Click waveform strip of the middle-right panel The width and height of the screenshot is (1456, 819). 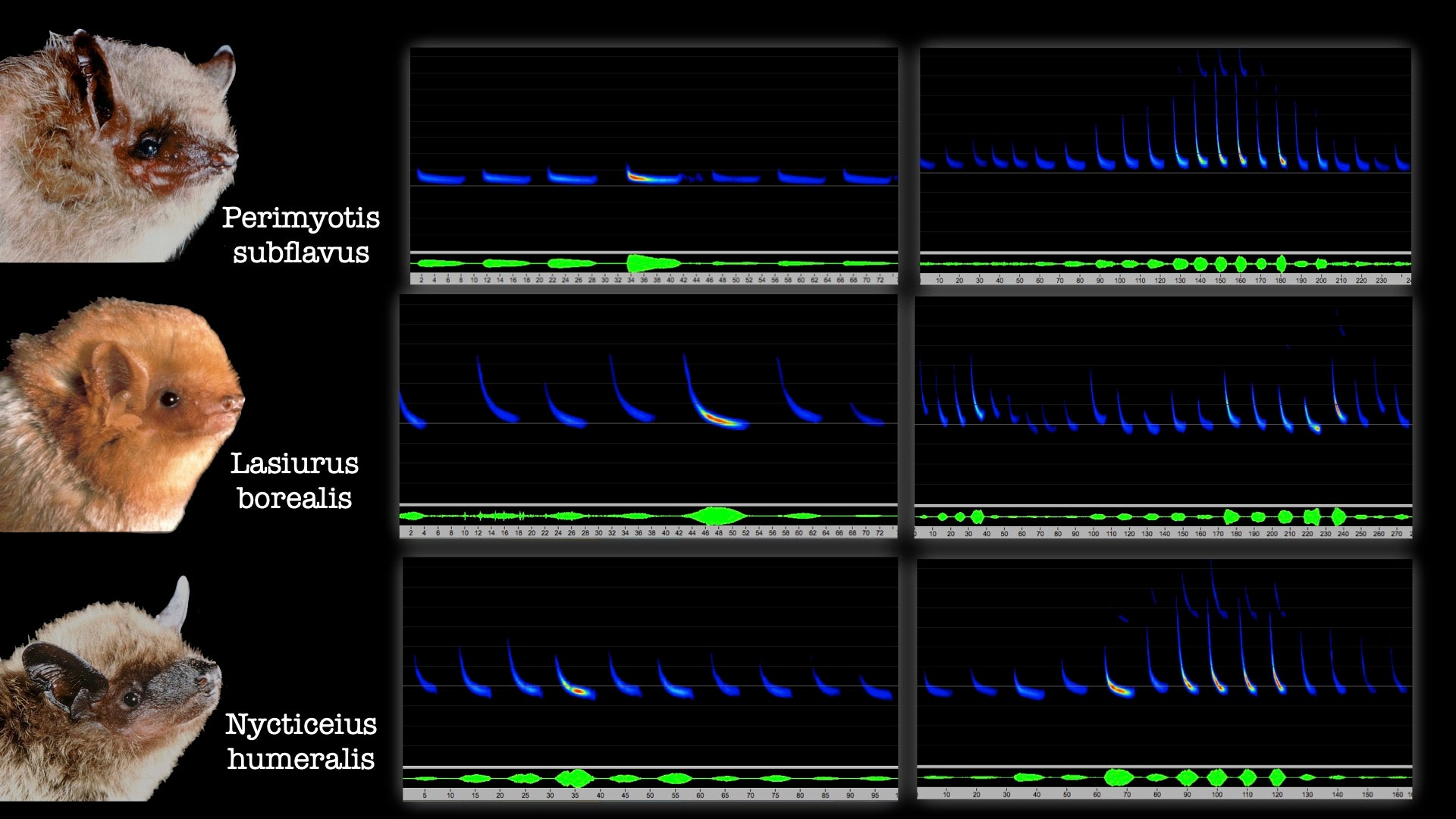(x=1163, y=517)
